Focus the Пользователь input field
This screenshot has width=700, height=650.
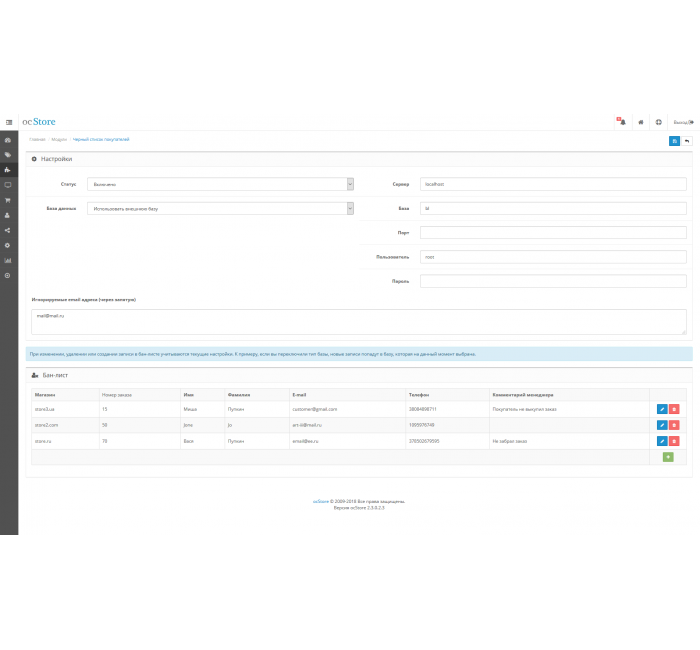(553, 257)
